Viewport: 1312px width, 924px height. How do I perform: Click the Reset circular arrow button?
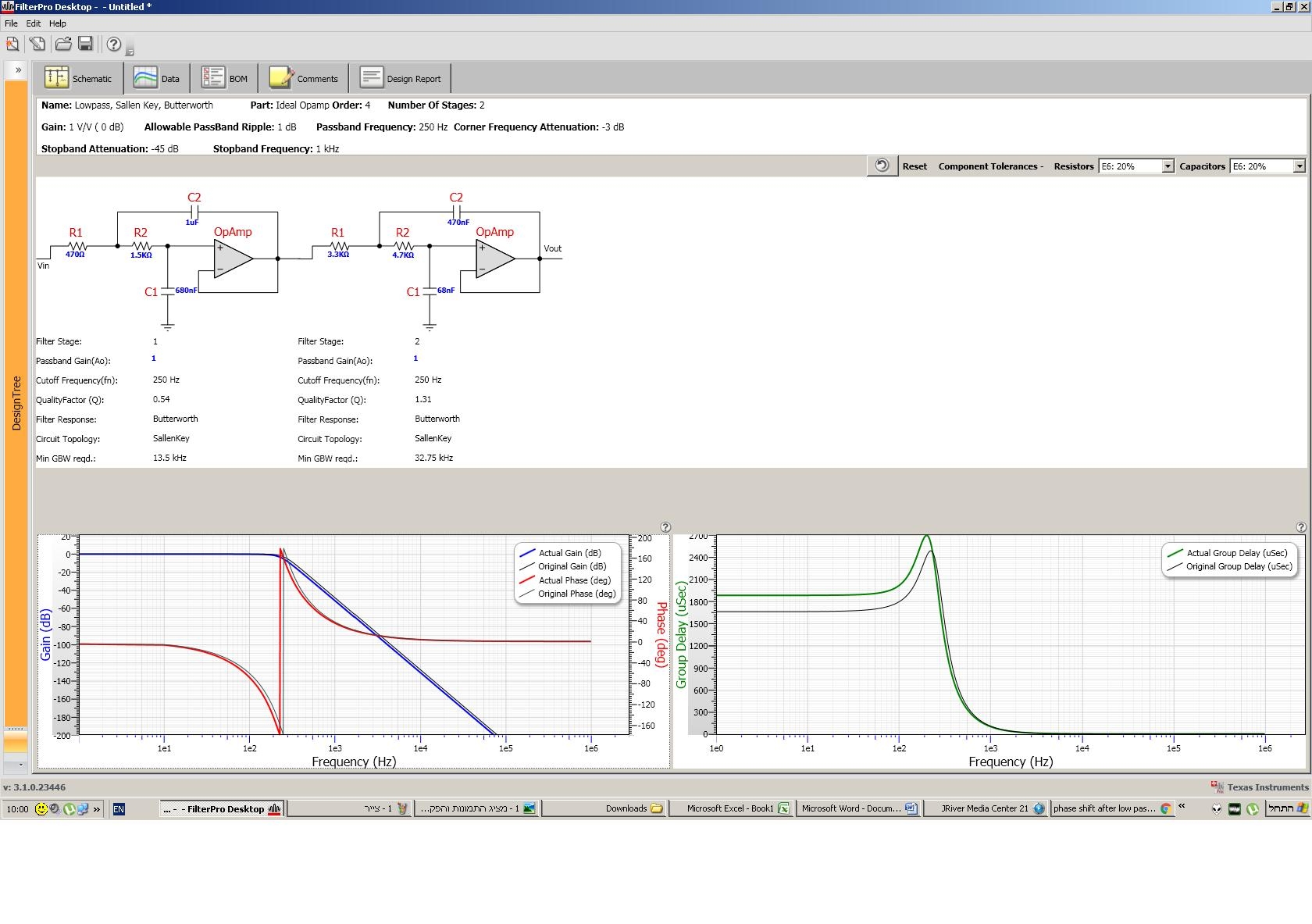click(882, 166)
